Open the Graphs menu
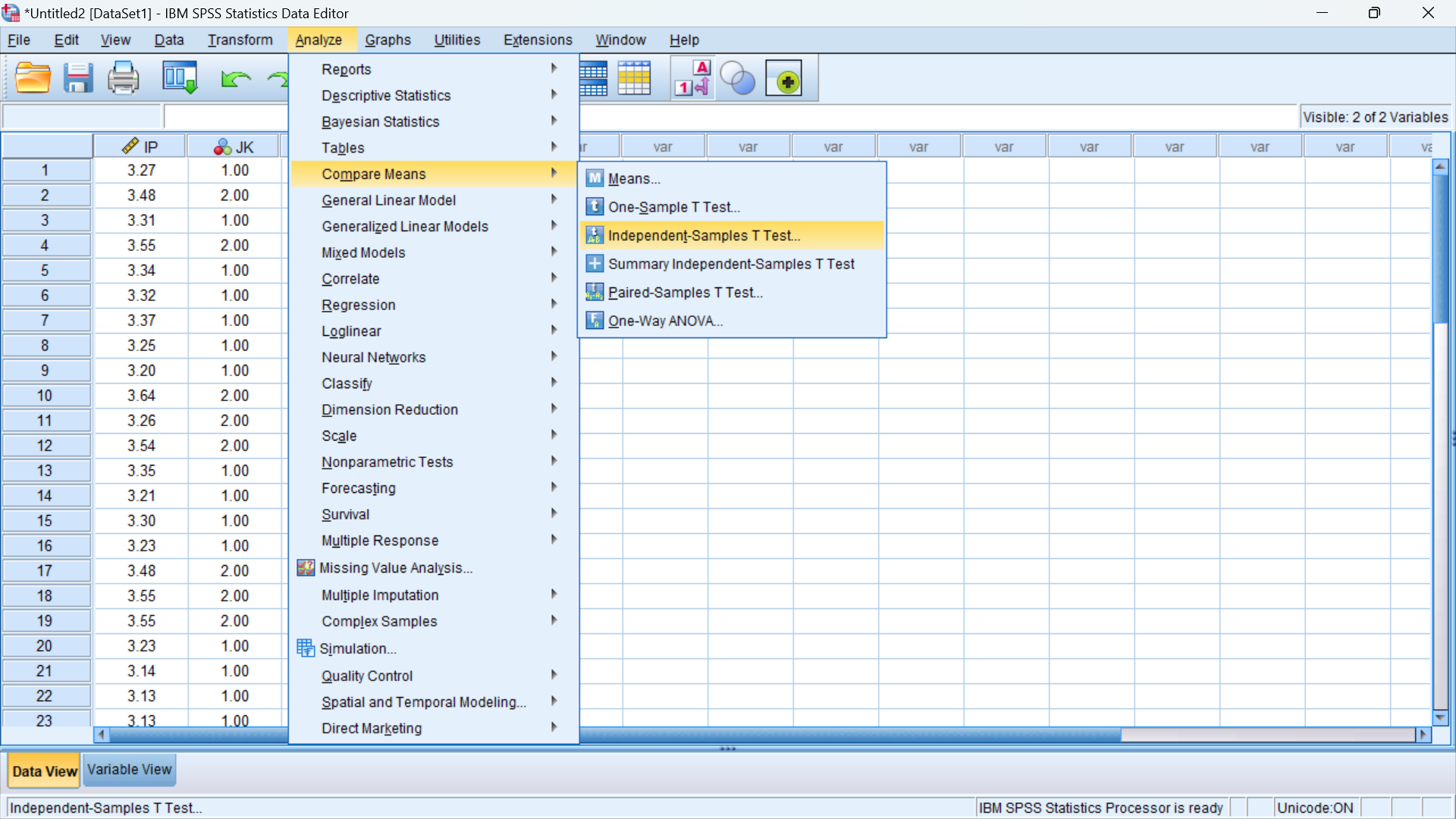 click(x=388, y=40)
